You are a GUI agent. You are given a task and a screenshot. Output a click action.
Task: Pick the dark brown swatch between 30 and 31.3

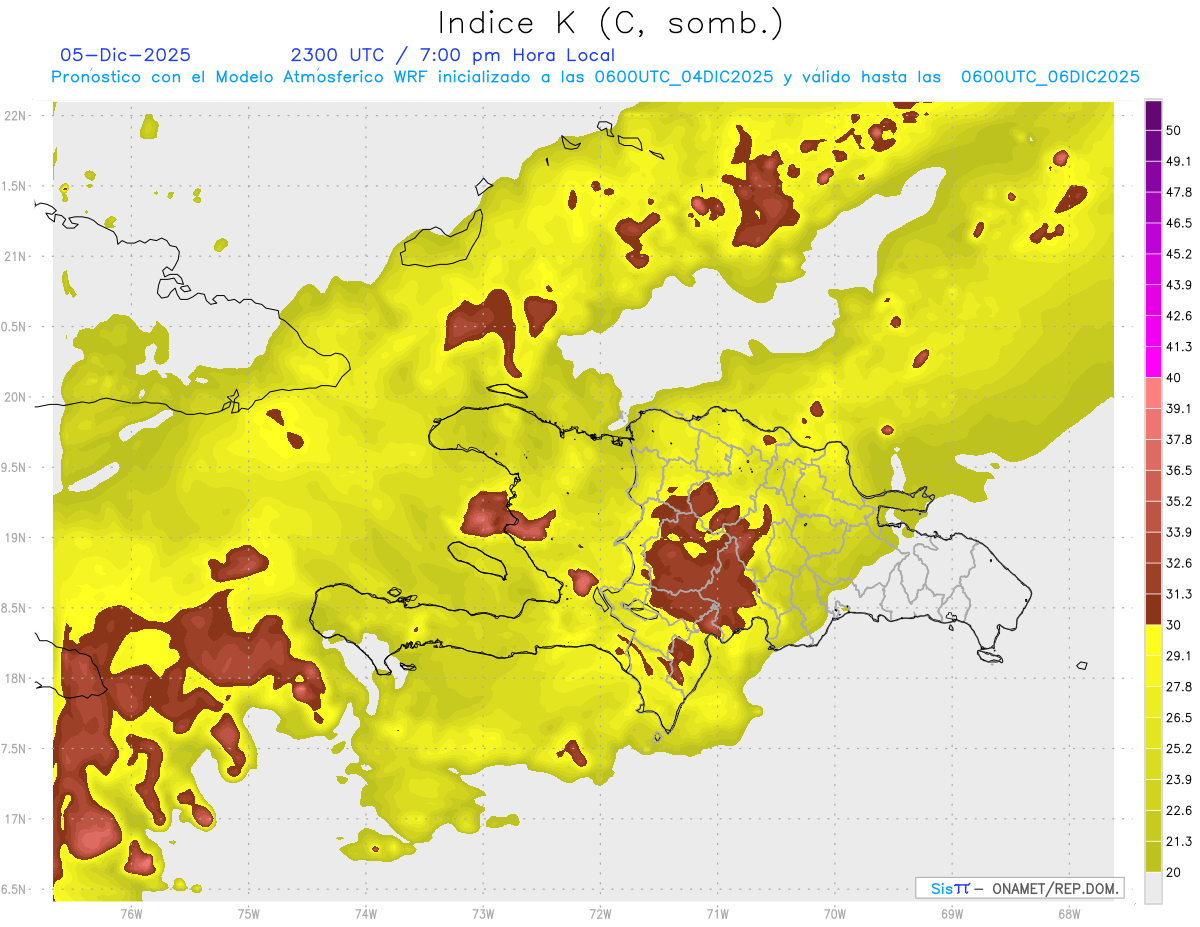1153,609
